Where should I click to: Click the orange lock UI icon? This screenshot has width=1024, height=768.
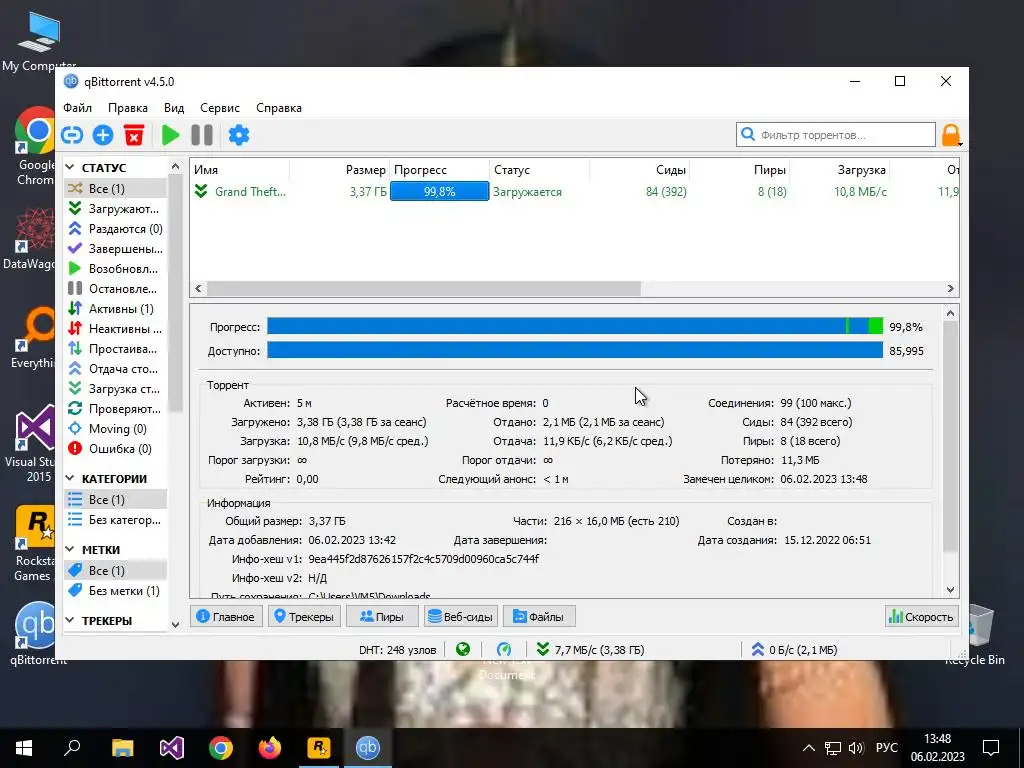pos(951,135)
